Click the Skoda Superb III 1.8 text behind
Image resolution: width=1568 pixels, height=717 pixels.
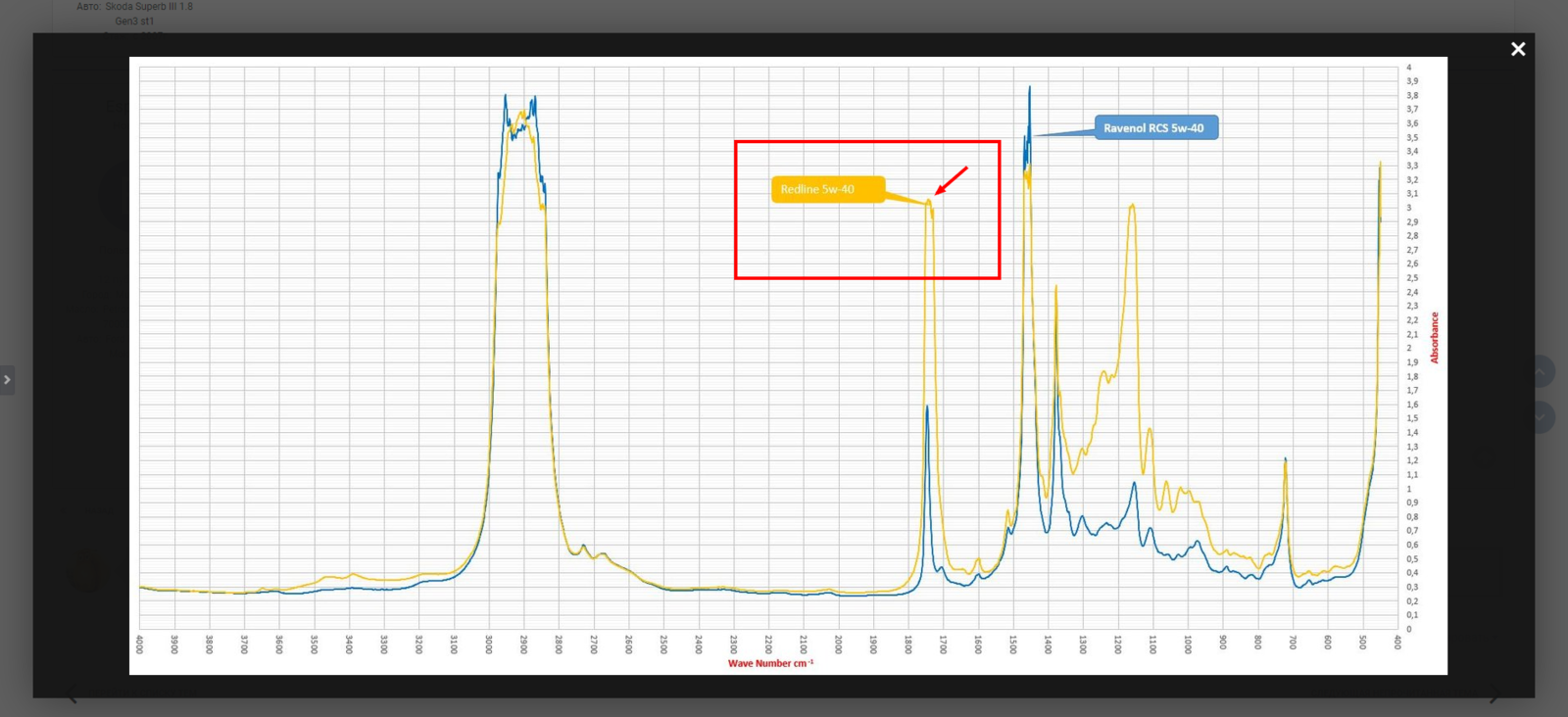coord(149,6)
